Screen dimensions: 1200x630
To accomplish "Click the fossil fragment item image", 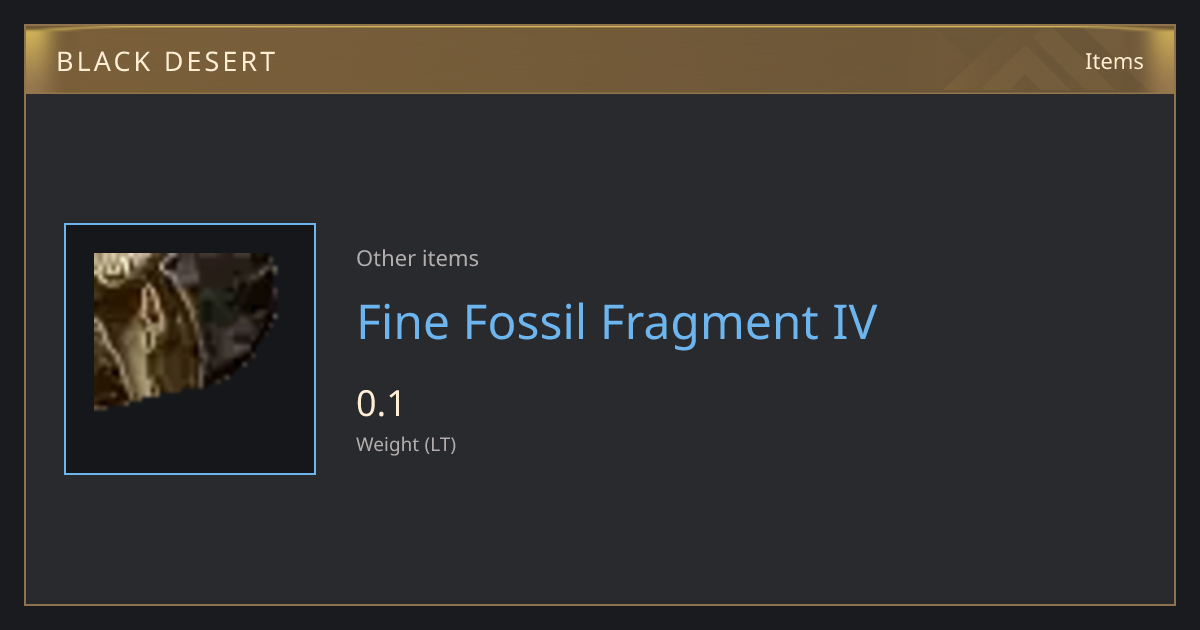I will click(x=186, y=331).
